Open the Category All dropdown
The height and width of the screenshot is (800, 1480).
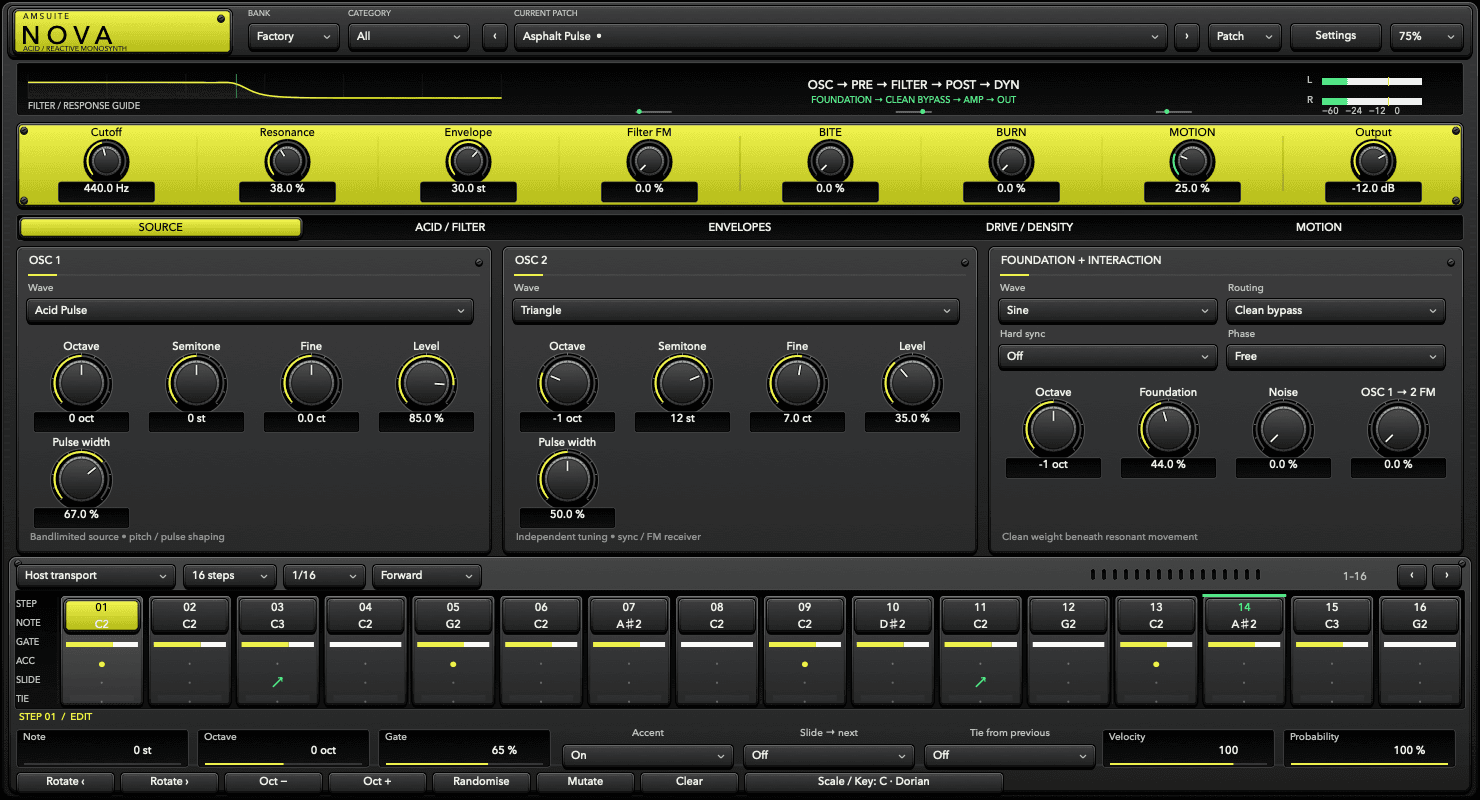tap(408, 36)
